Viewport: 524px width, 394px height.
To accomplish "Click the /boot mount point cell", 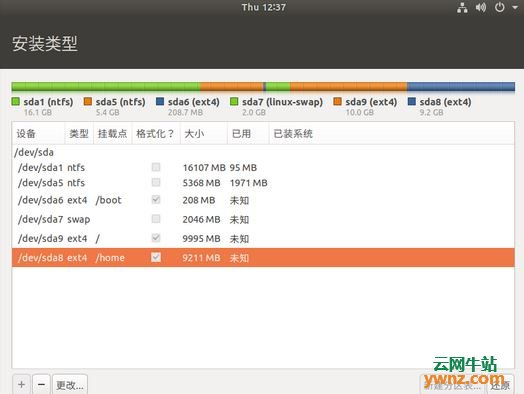I will 109,200.
